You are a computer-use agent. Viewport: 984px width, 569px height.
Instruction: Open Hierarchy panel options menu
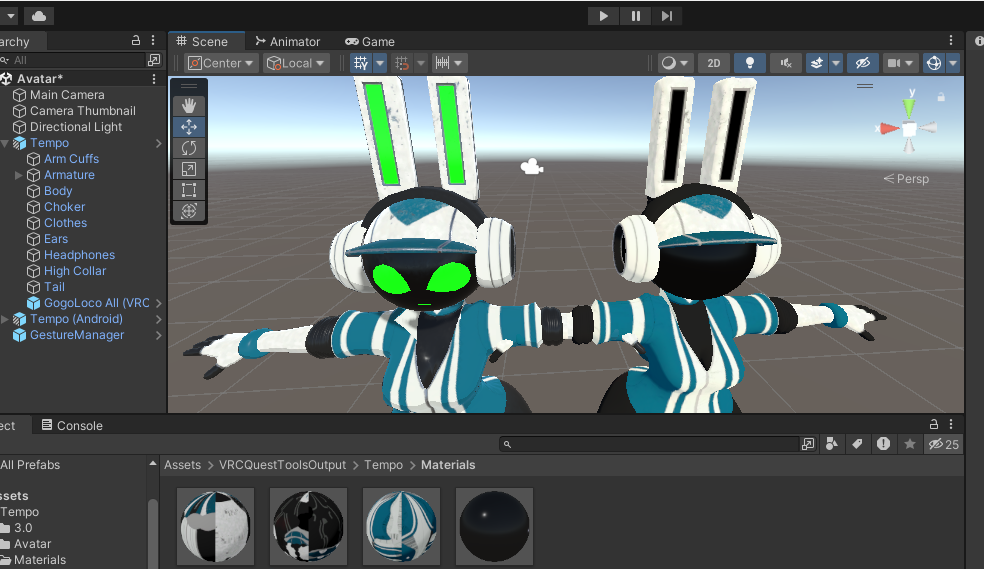(x=152, y=40)
